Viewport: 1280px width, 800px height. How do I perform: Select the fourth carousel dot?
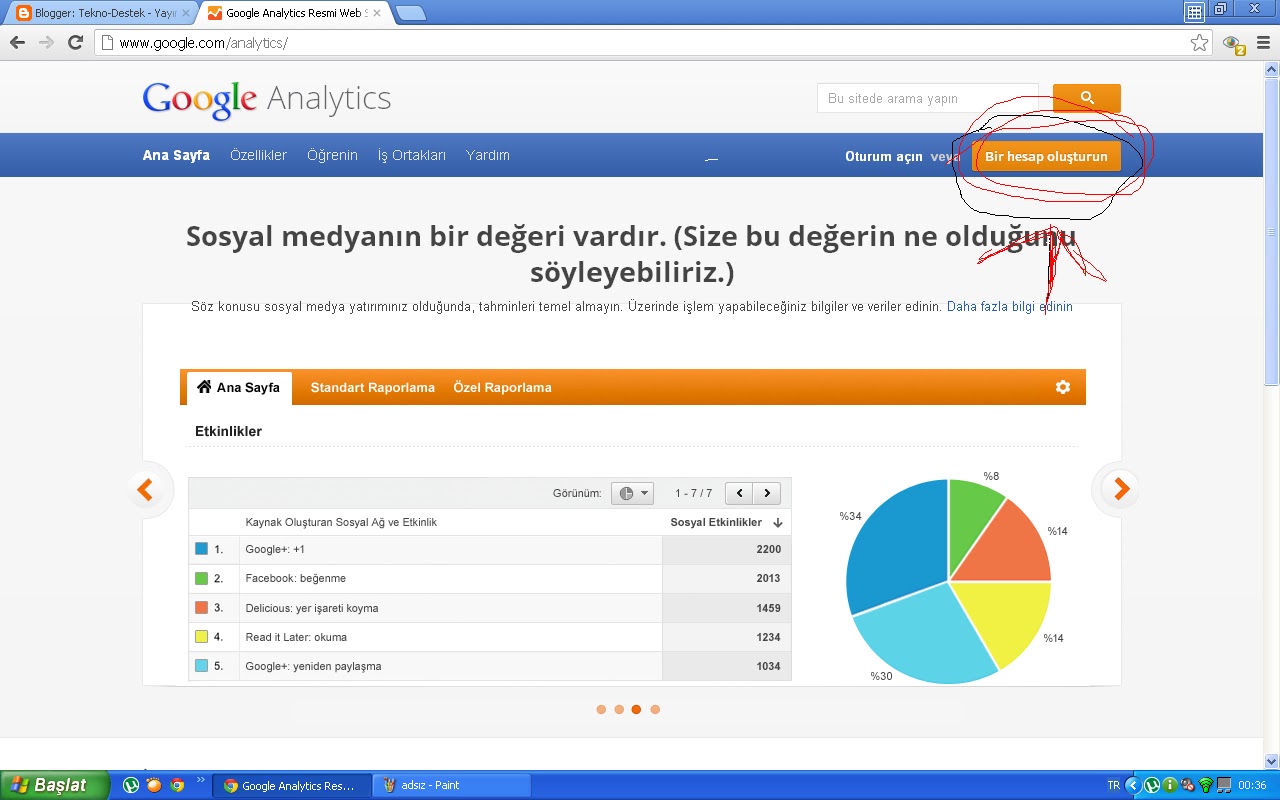tap(655, 709)
